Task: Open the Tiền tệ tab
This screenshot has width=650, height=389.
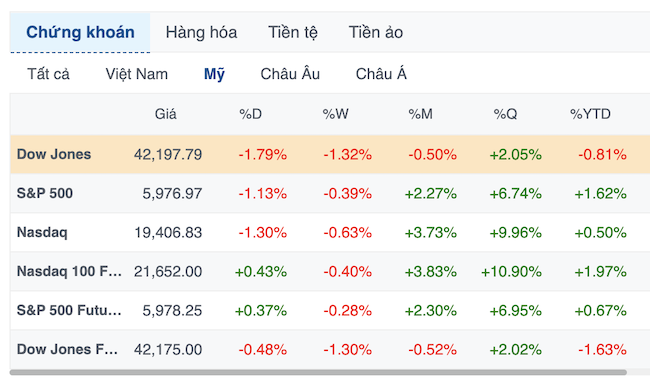Action: click(293, 32)
